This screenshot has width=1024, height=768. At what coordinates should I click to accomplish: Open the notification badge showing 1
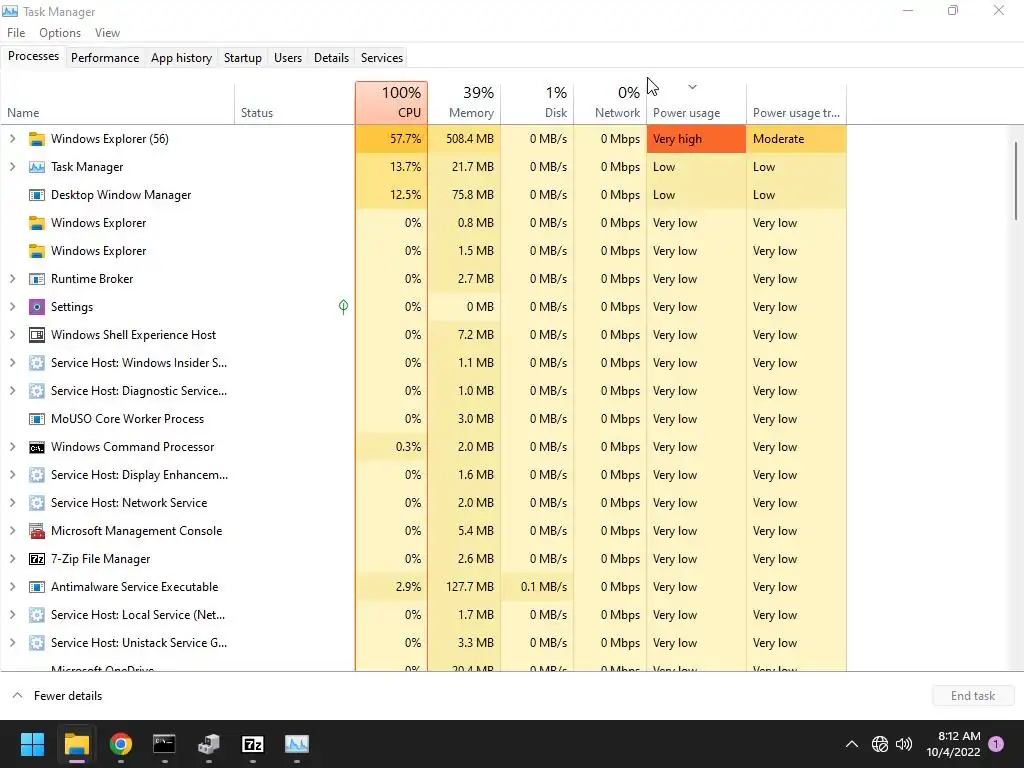[x=996, y=744]
